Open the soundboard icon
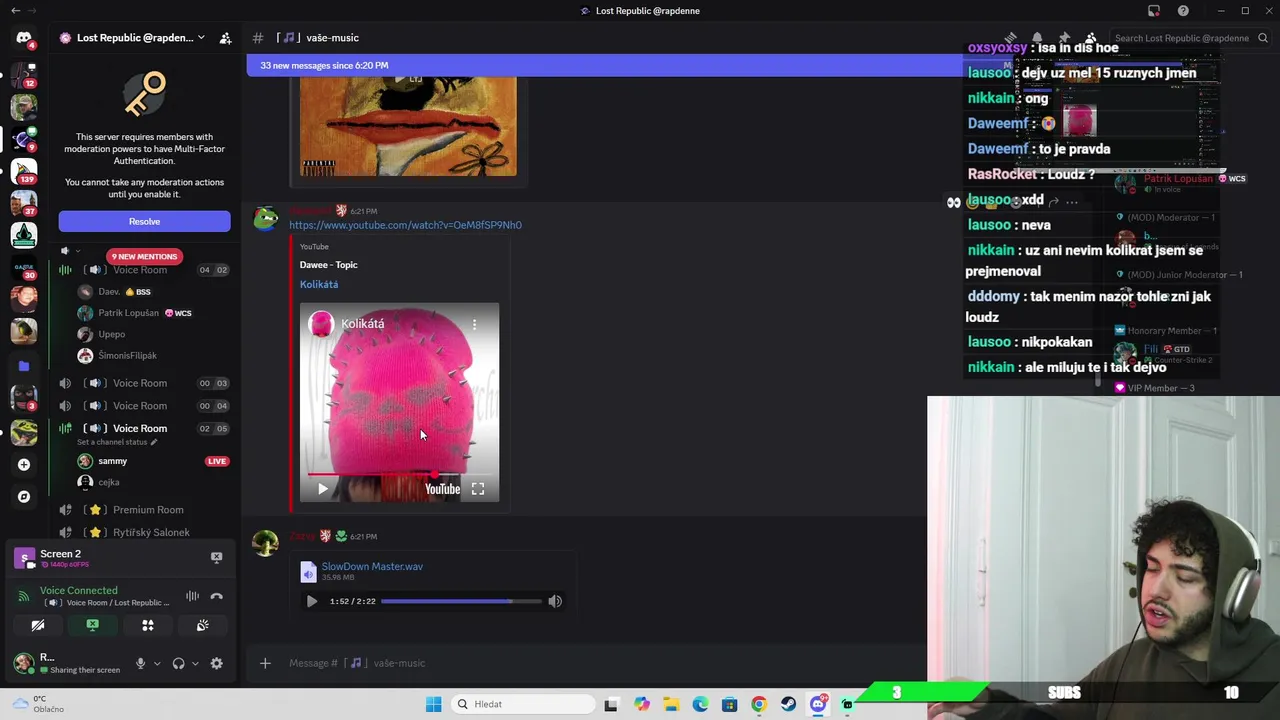 coord(202,625)
